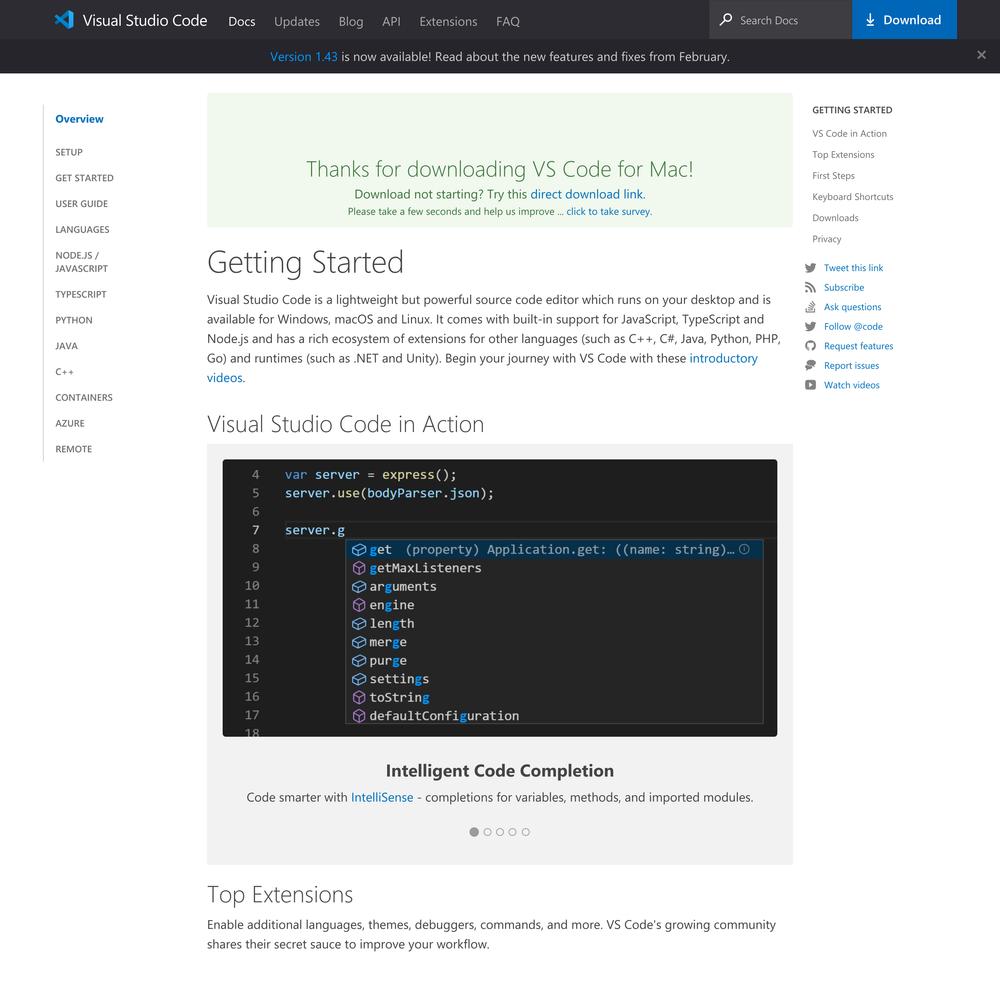Viewport: 1000px width, 1000px height.
Task: Jump to First Steps in page outline
Action: coord(834,176)
